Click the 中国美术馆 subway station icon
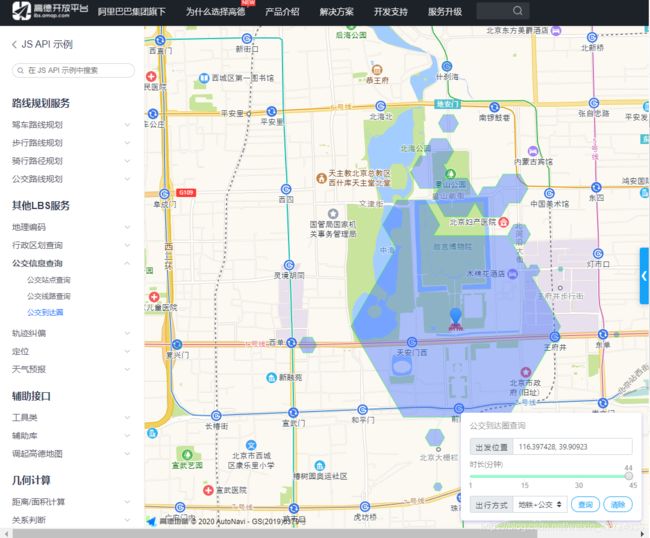The image size is (650, 538). click(x=549, y=193)
